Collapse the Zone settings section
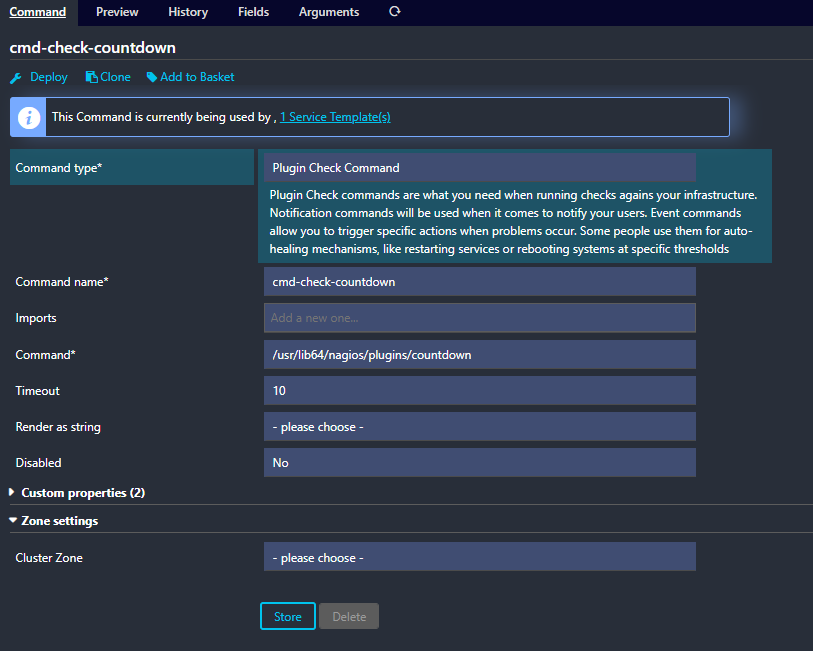Screen dimensions: 813x651 [59, 521]
